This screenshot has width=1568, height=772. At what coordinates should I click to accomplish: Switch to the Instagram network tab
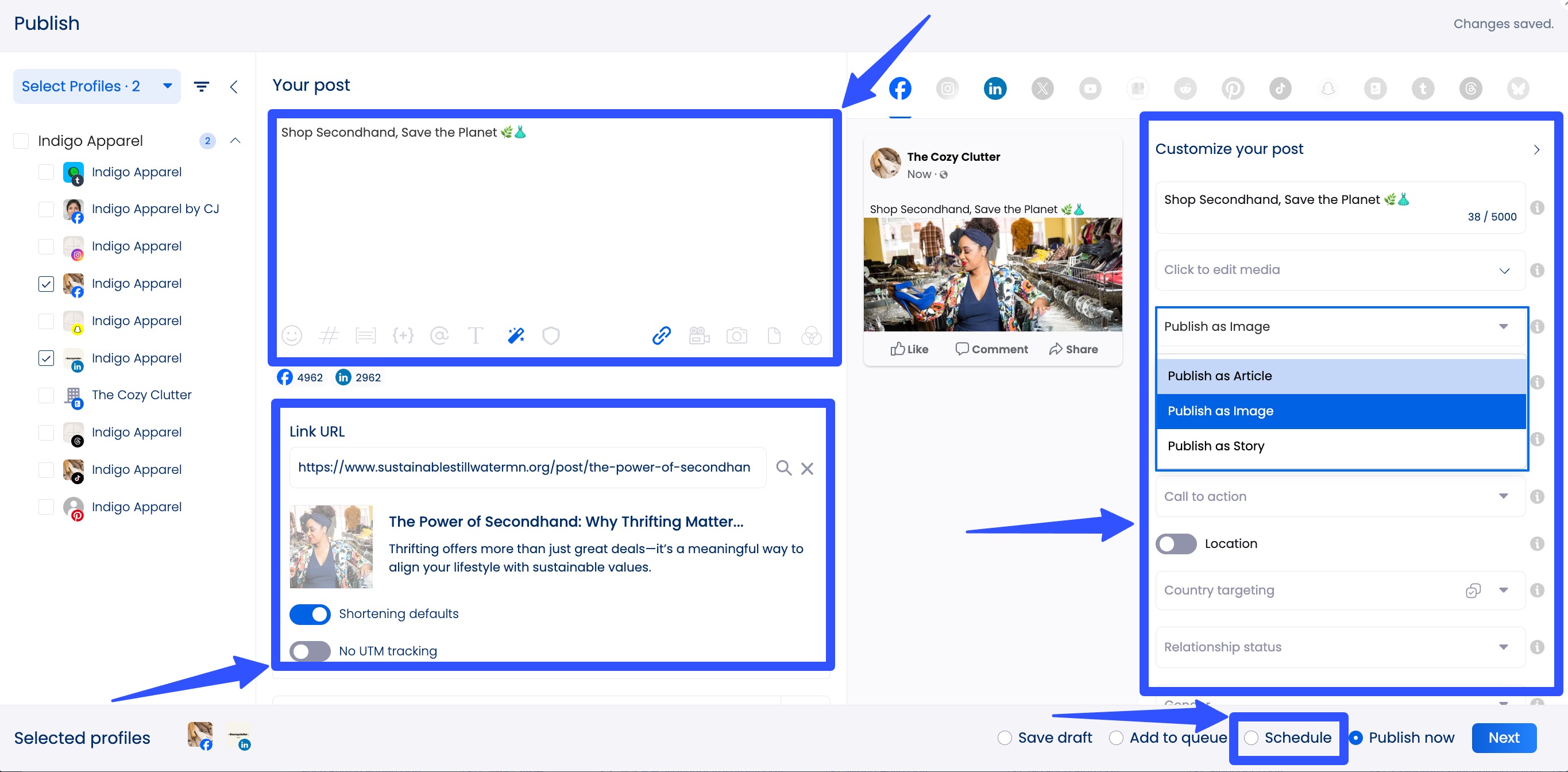pyautogui.click(x=947, y=88)
